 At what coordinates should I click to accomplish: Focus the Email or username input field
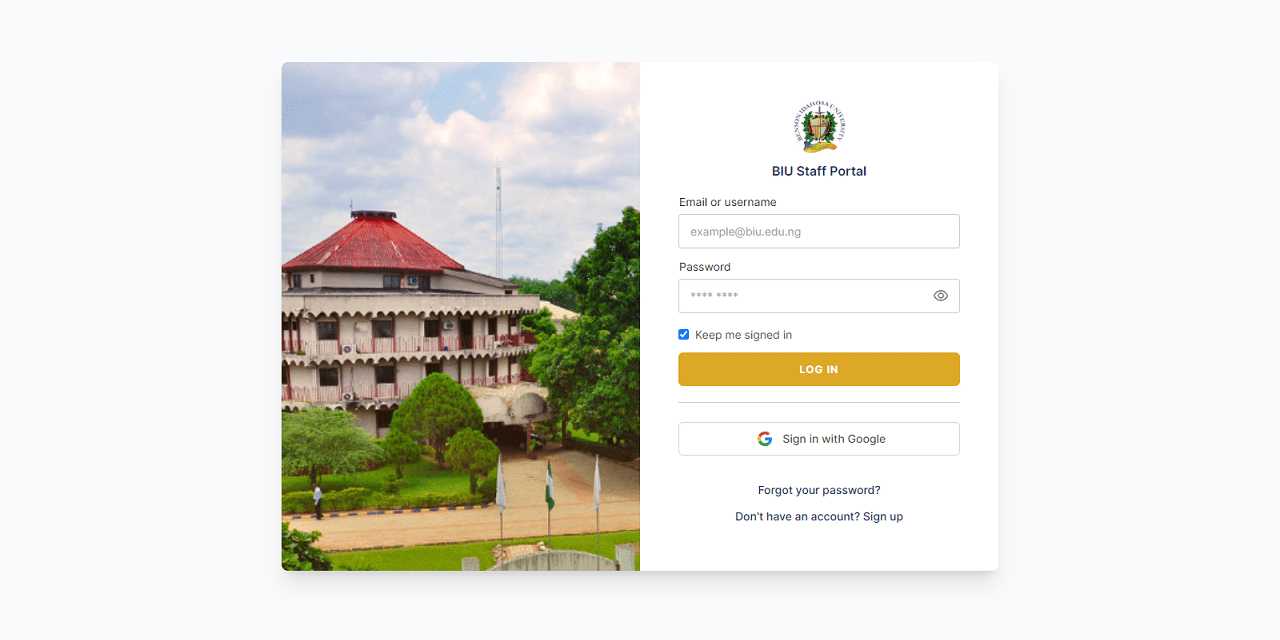tap(819, 231)
